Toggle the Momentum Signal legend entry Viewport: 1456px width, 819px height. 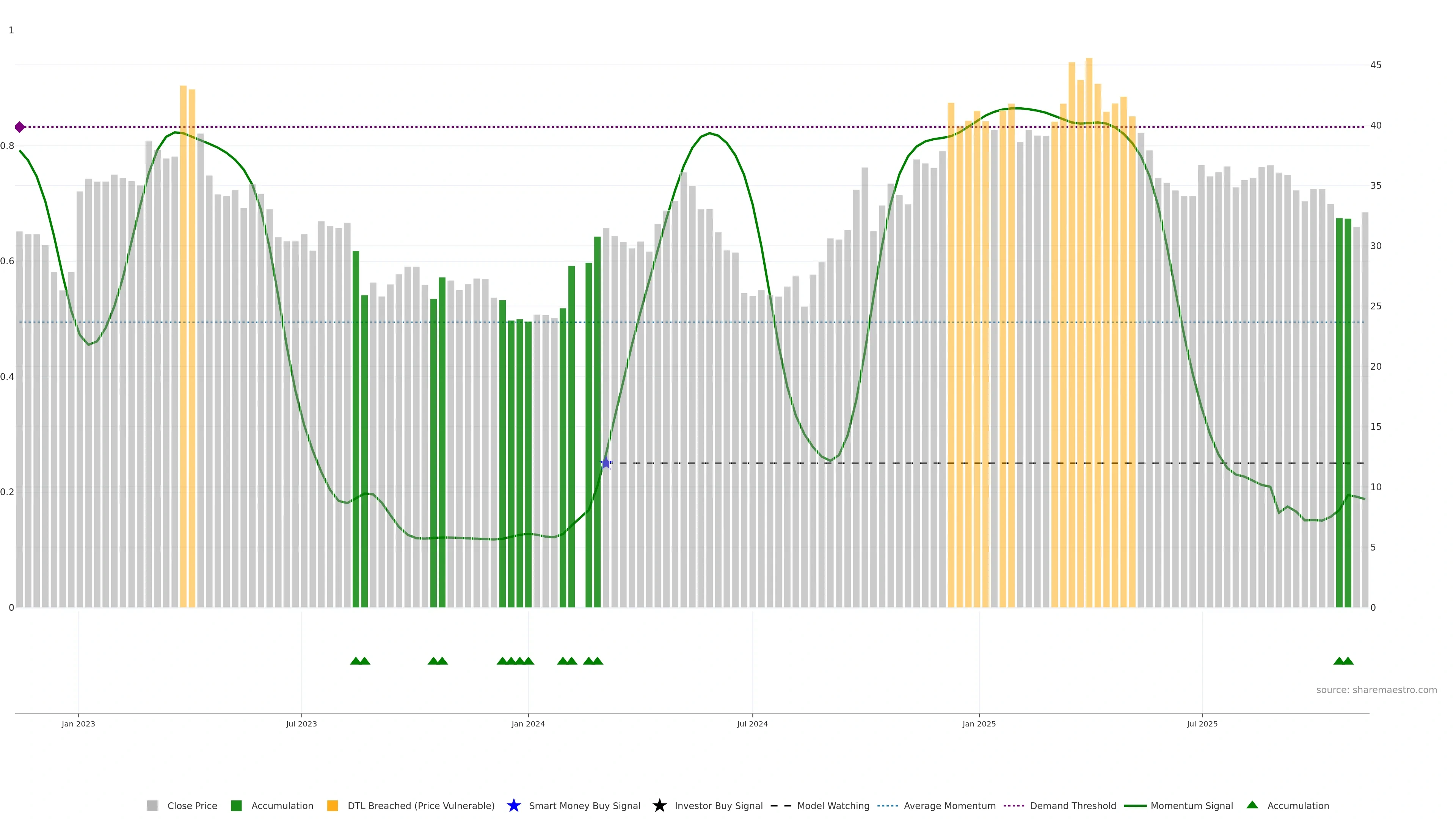(1191, 805)
